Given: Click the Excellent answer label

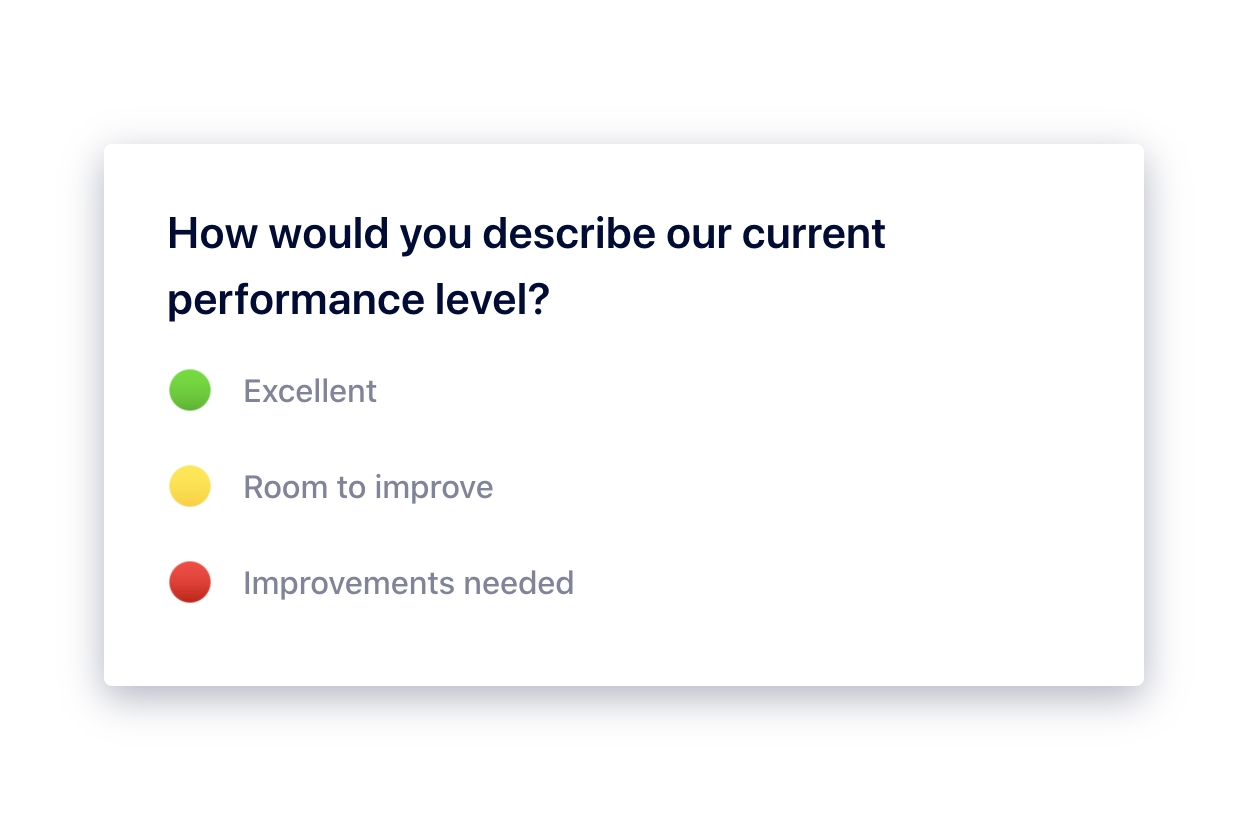Looking at the screenshot, I should coord(310,391).
